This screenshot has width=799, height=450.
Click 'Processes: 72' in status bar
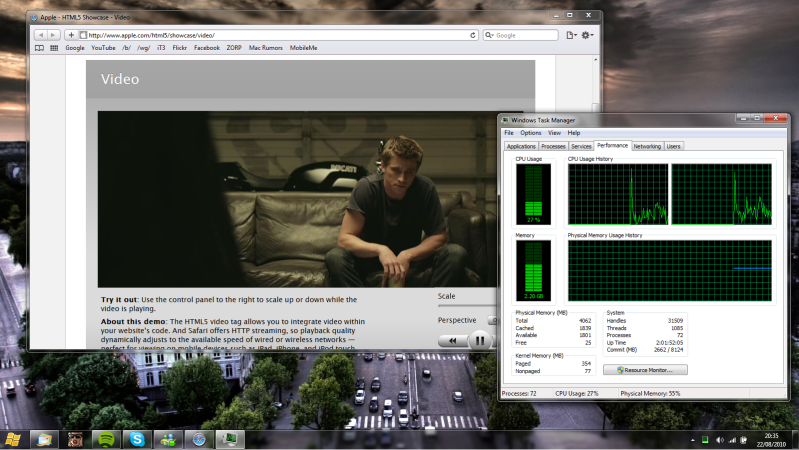[519, 393]
